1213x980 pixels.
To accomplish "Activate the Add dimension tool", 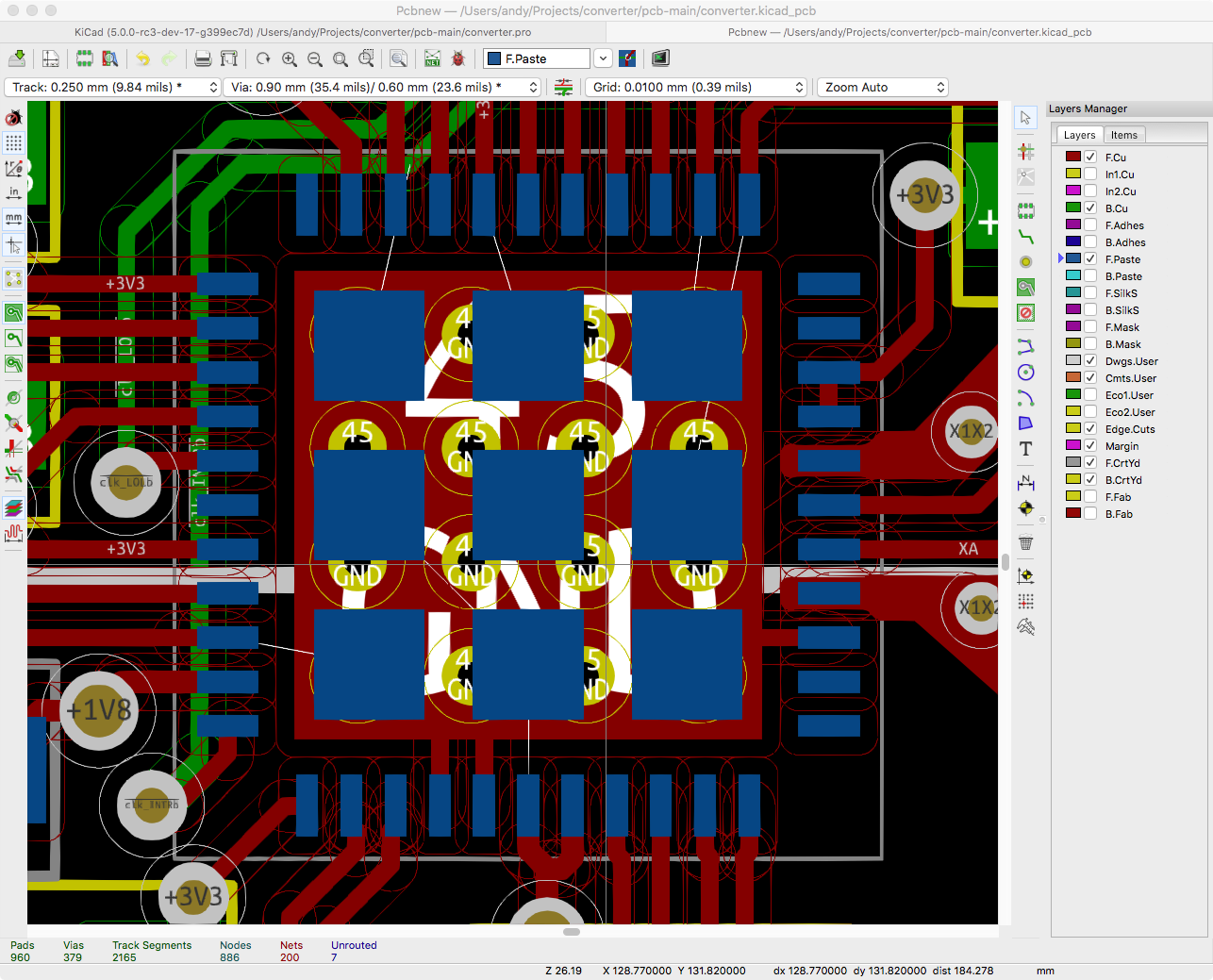I will click(x=1026, y=483).
